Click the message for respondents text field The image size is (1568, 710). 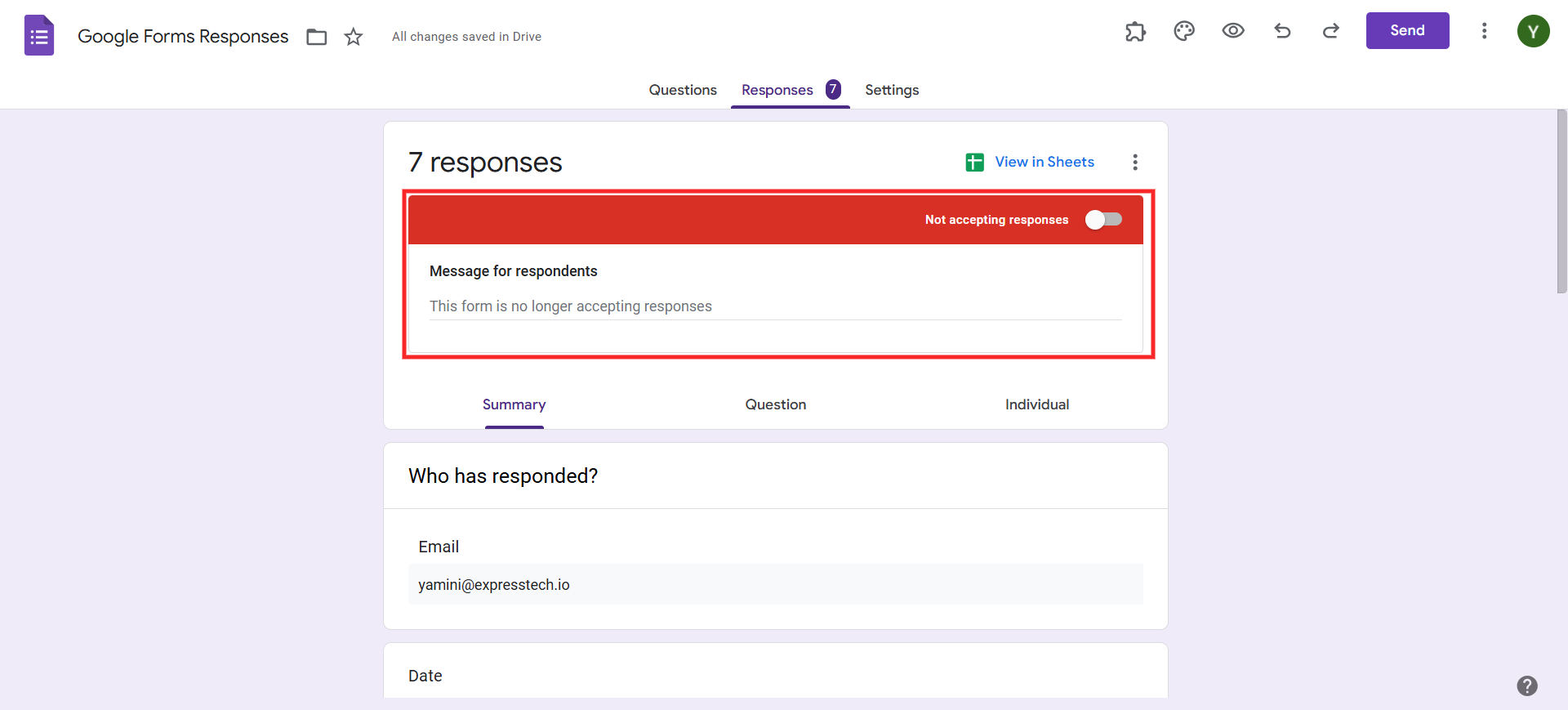[775, 306]
